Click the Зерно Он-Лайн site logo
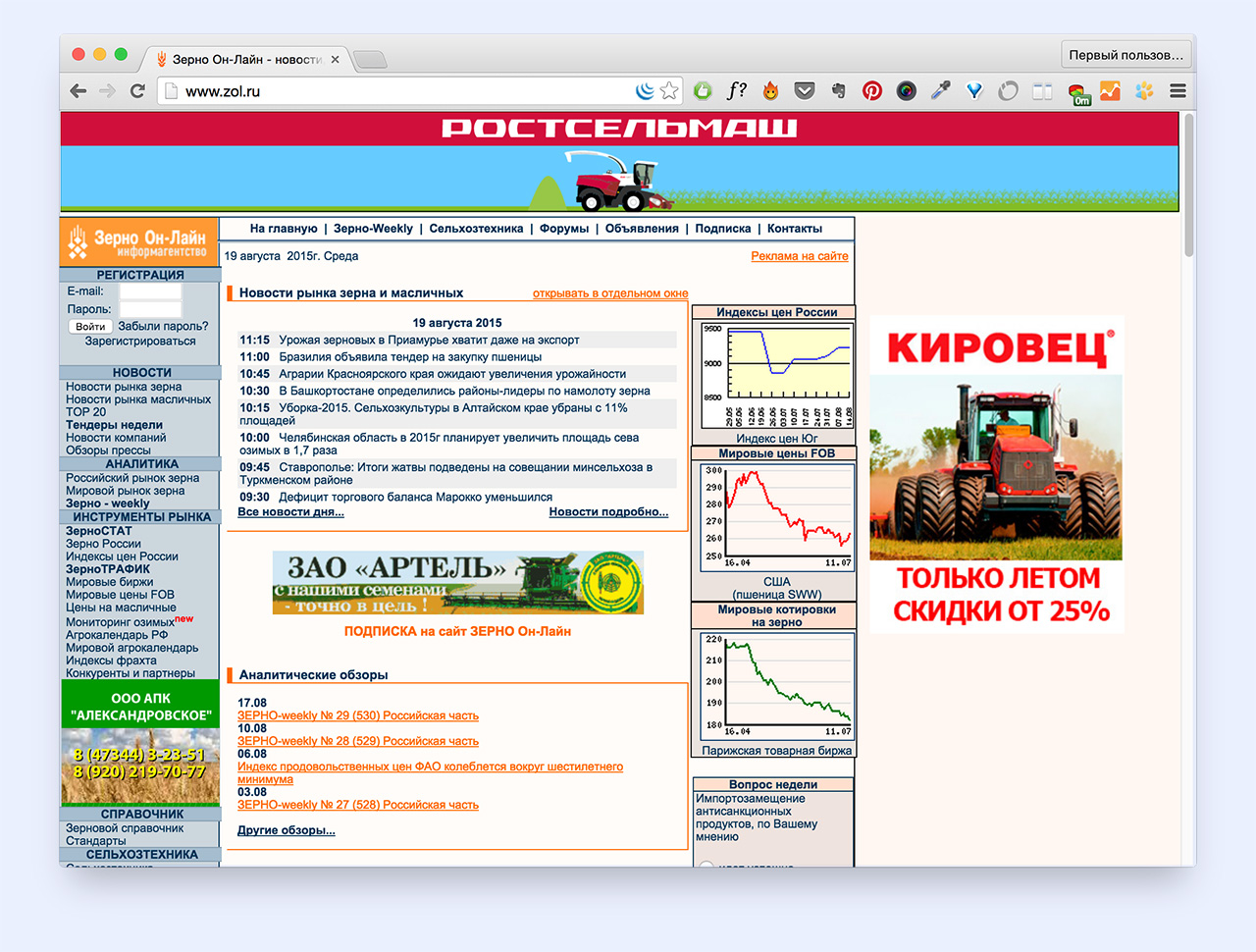 coord(138,242)
